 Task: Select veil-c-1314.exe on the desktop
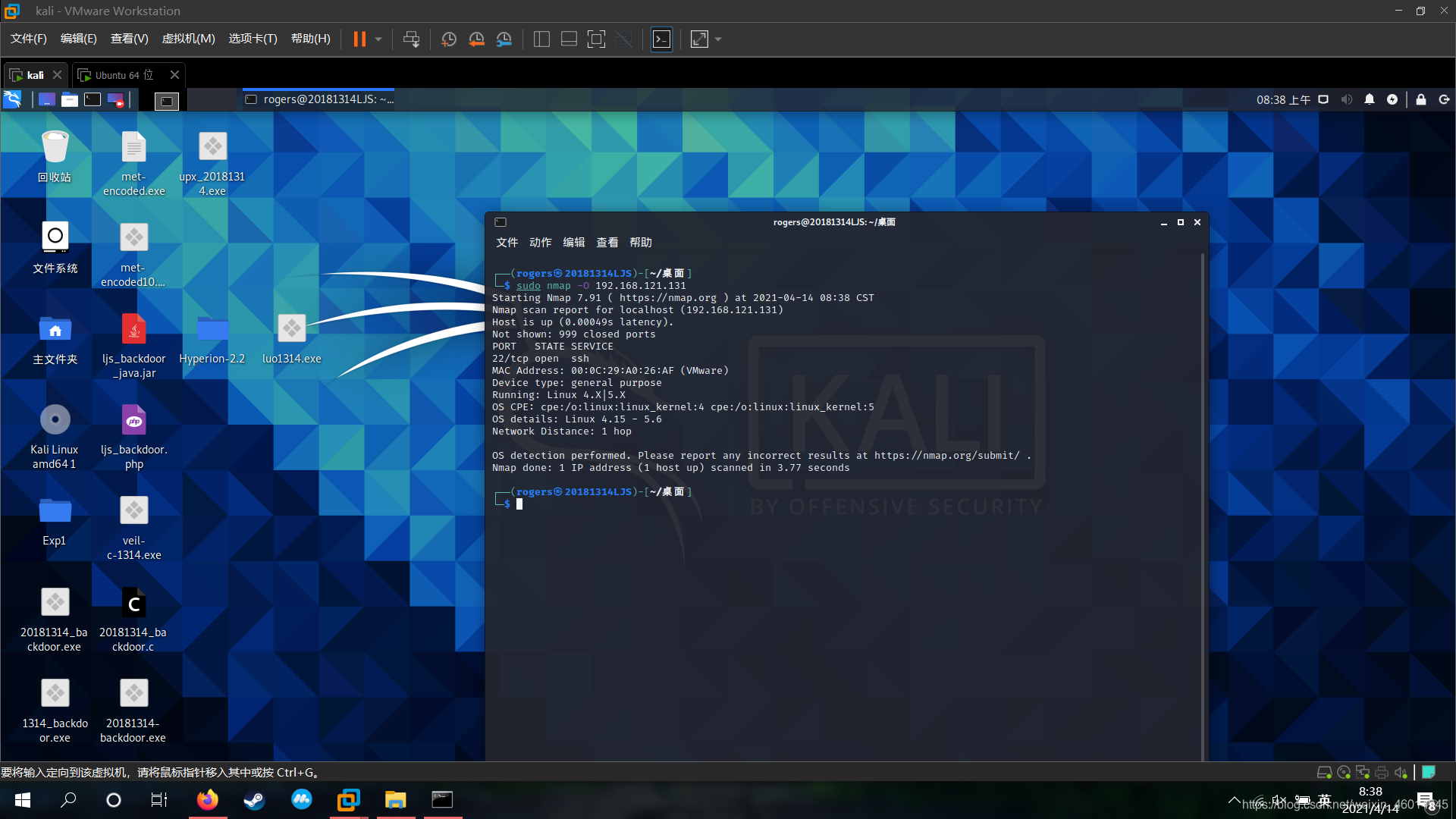point(133,527)
